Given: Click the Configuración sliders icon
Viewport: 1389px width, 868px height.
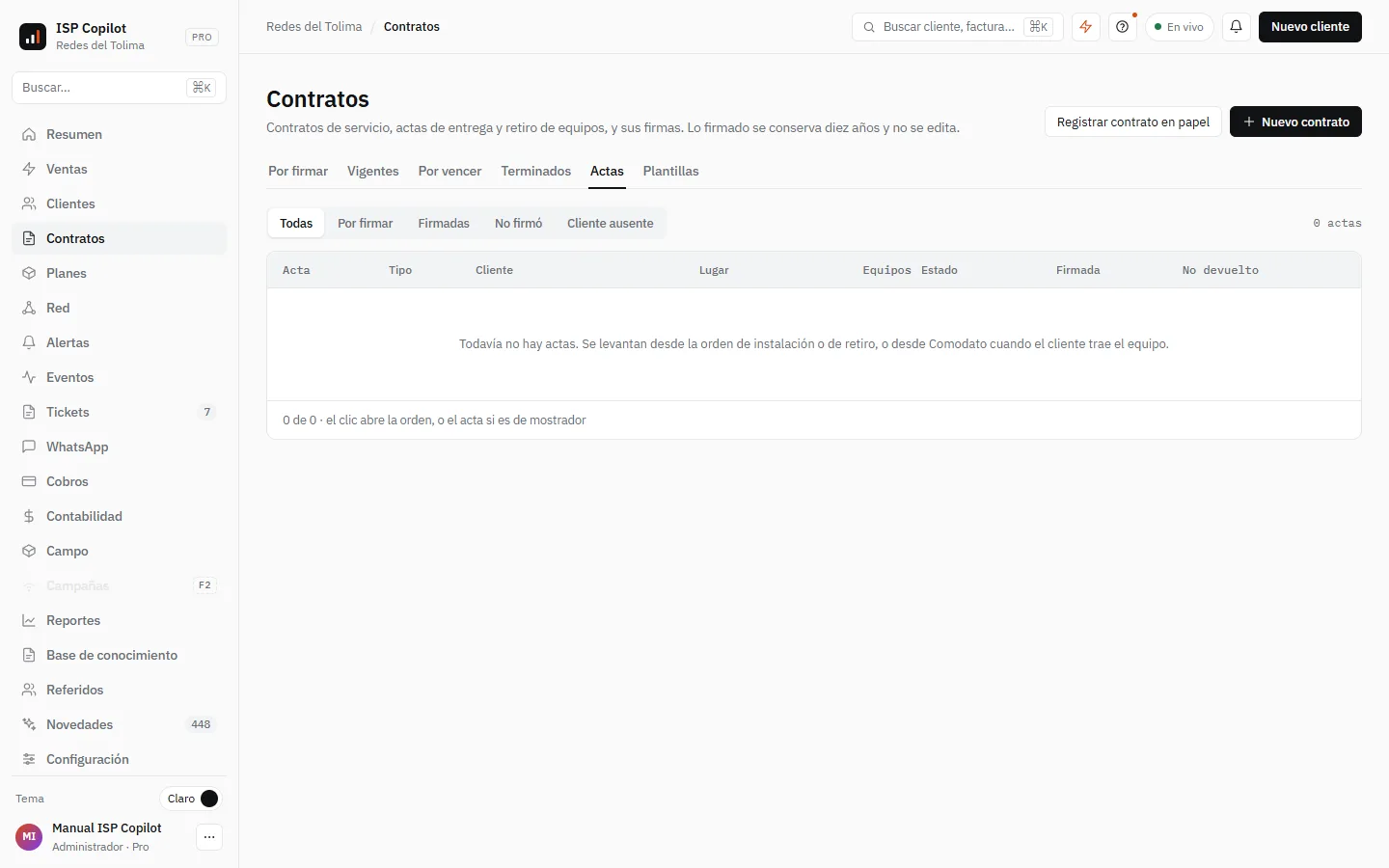Looking at the screenshot, I should pos(29,760).
